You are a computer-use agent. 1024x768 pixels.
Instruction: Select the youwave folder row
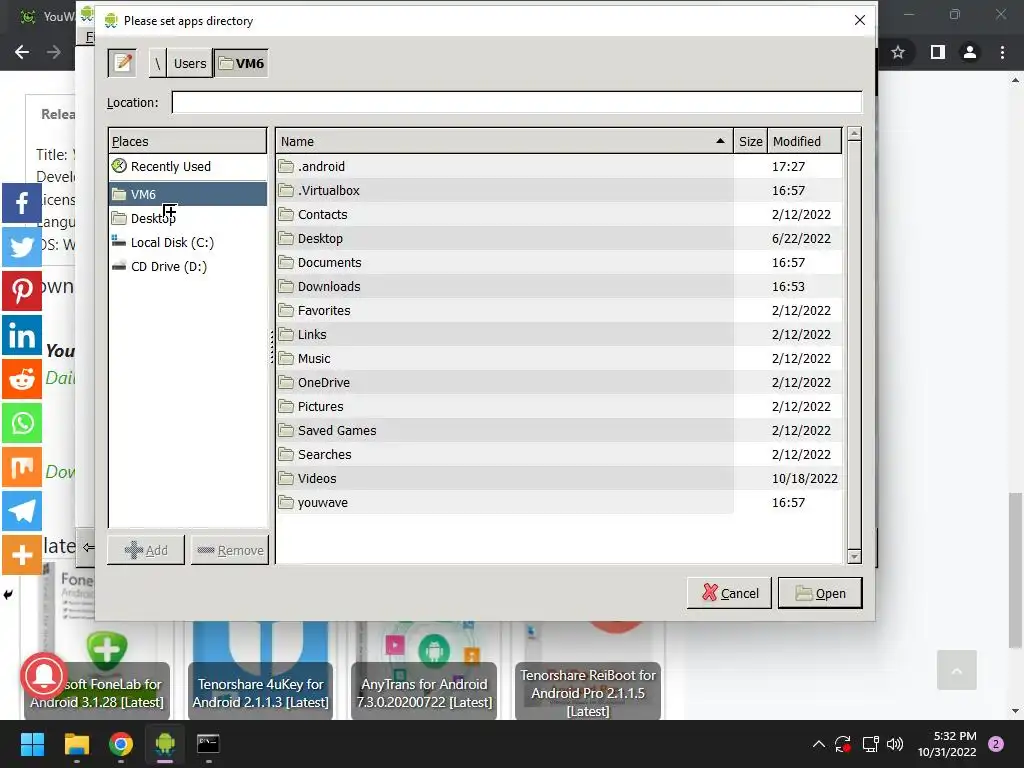point(559,503)
